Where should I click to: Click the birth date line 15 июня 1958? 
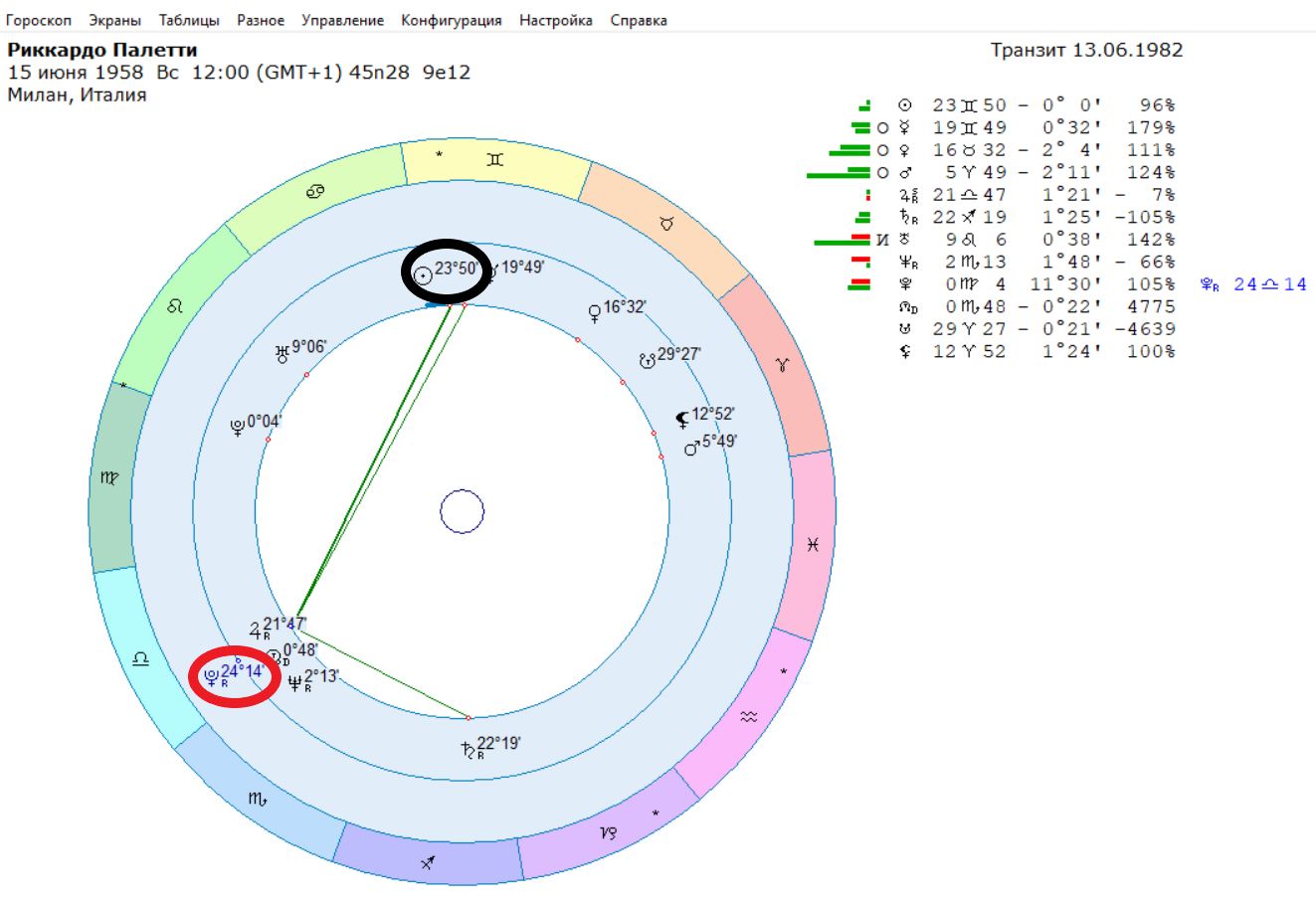[239, 73]
